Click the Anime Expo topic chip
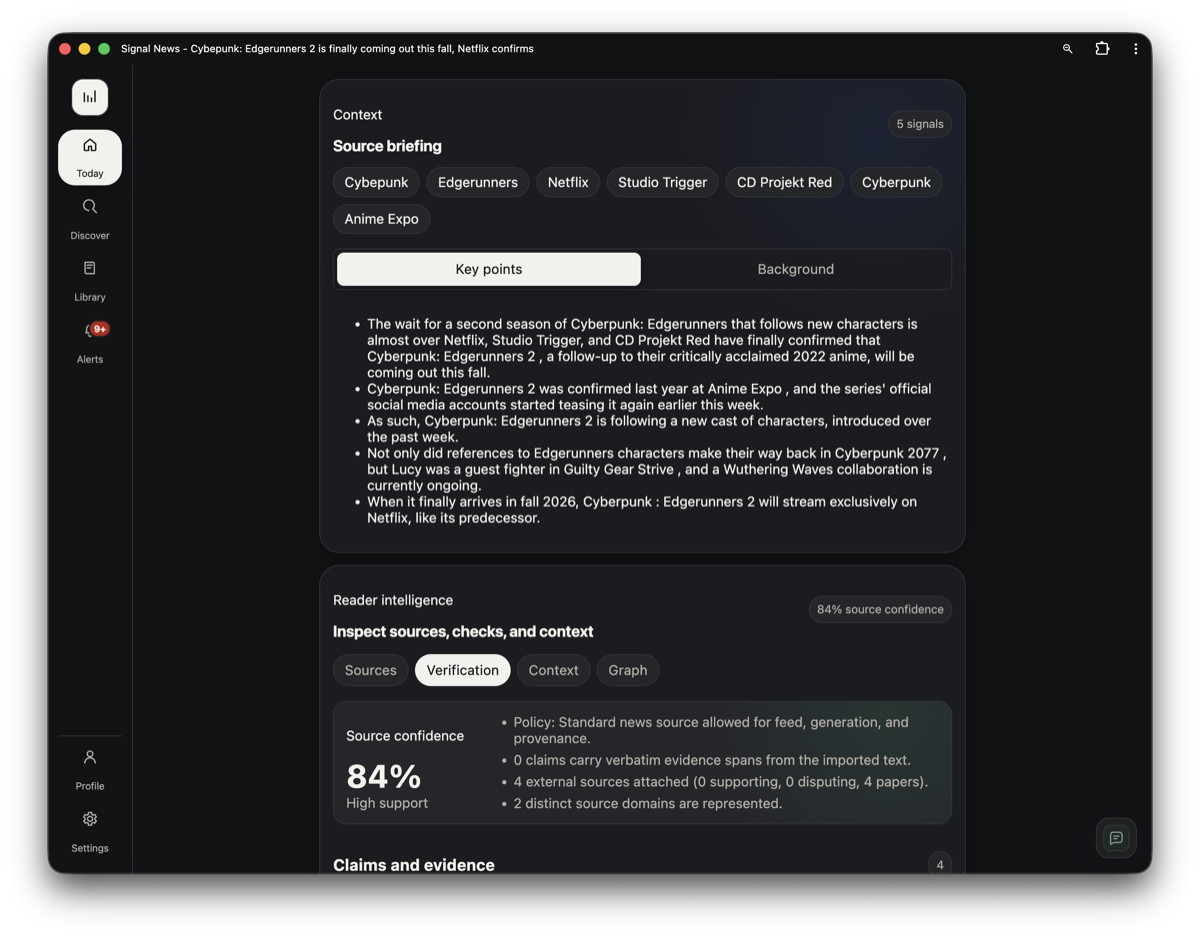The image size is (1200, 937). (382, 219)
